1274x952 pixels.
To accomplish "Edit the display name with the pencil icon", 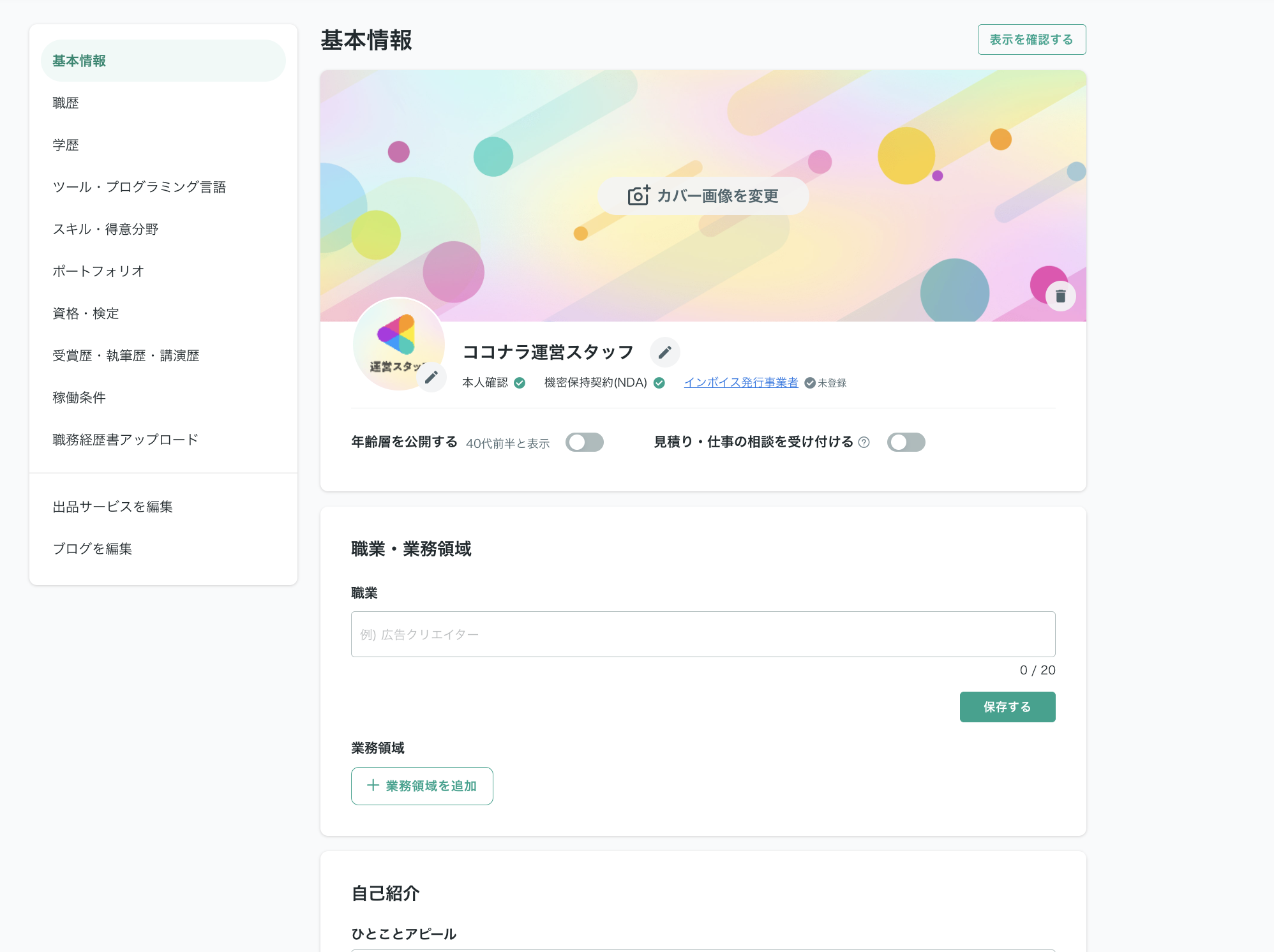I will 664,352.
